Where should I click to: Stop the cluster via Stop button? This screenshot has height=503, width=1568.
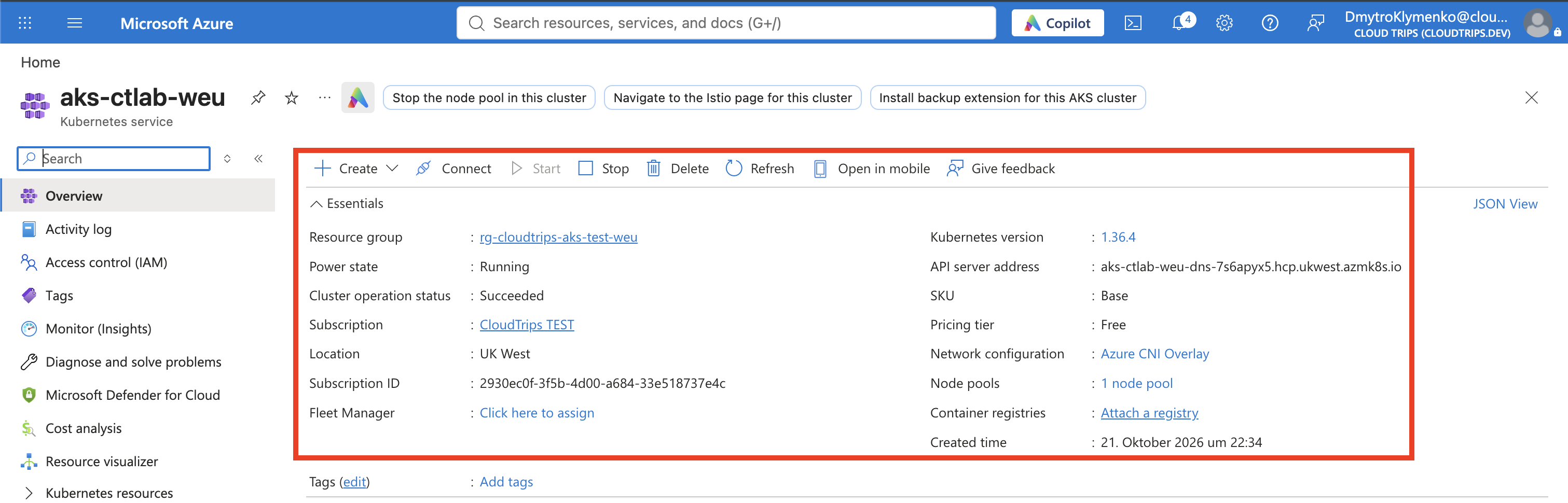(603, 169)
